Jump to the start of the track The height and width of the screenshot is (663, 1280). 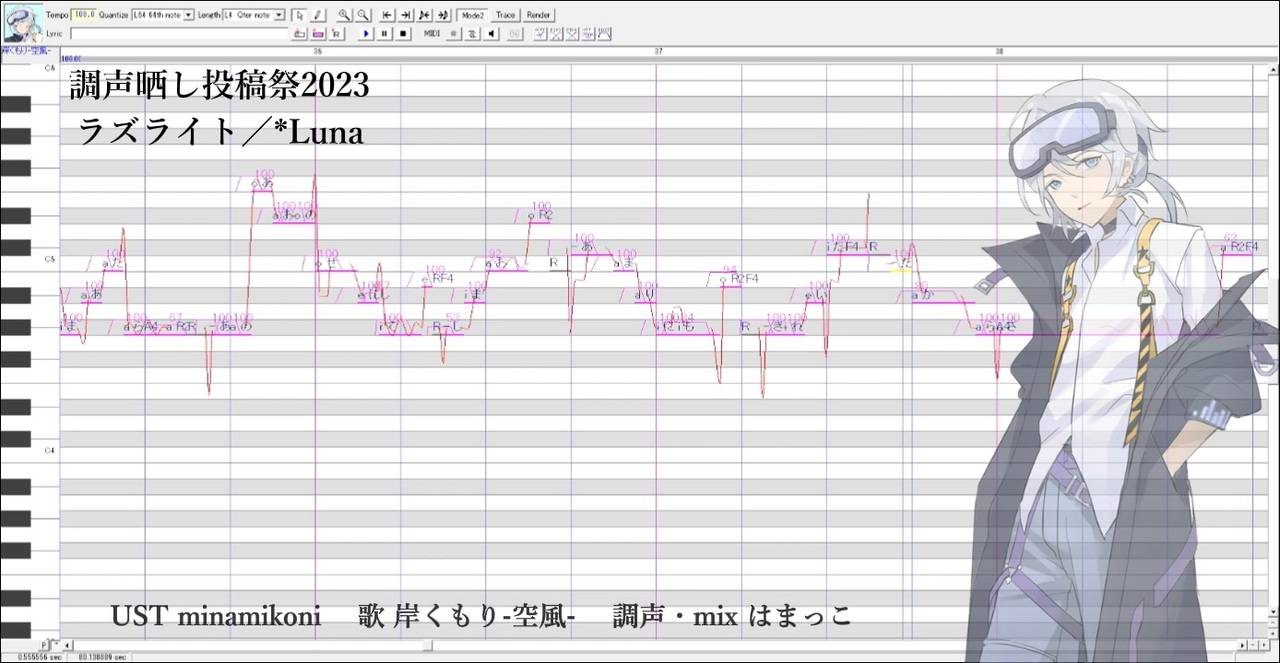click(x=387, y=15)
